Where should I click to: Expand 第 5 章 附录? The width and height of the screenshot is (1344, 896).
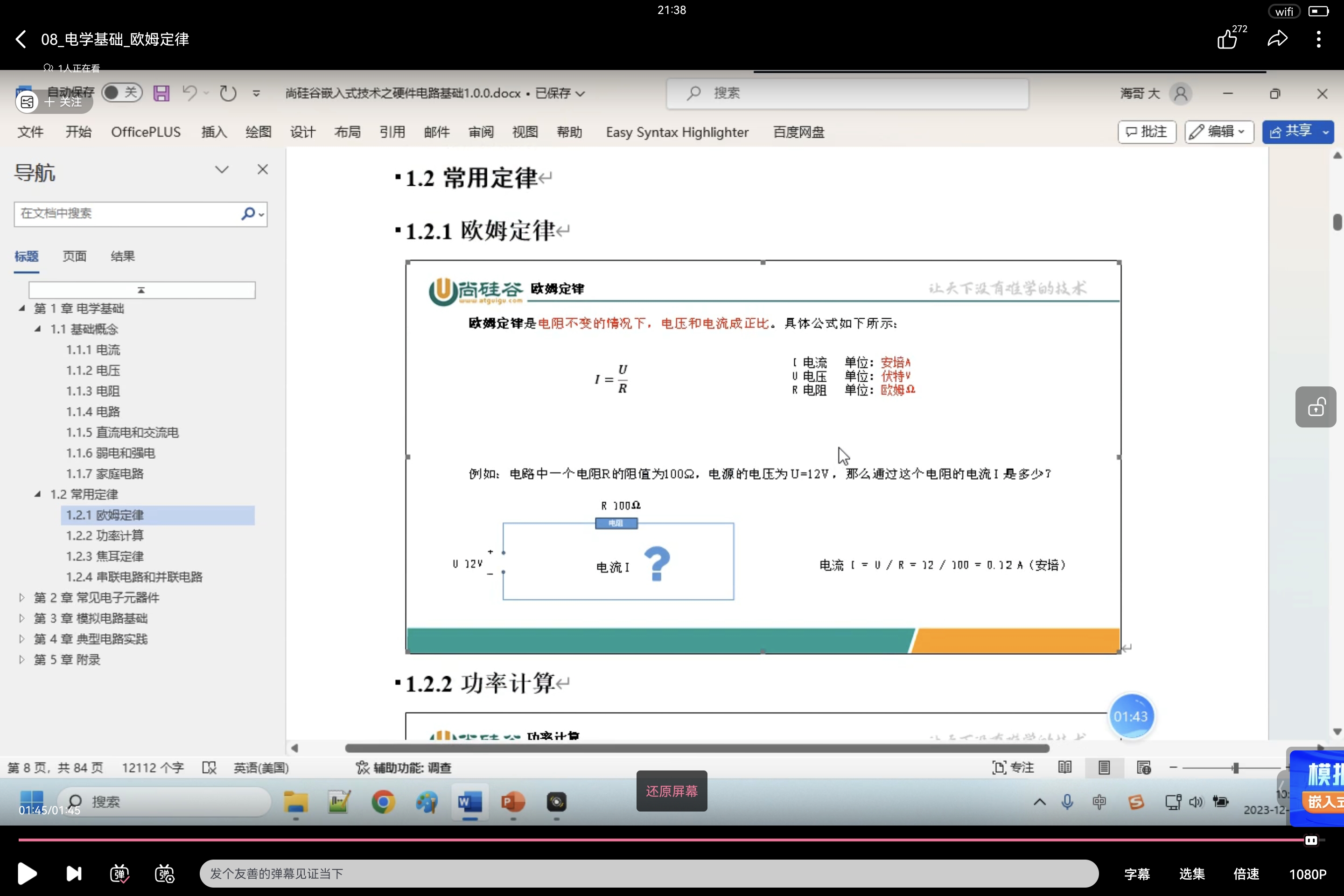(22, 659)
